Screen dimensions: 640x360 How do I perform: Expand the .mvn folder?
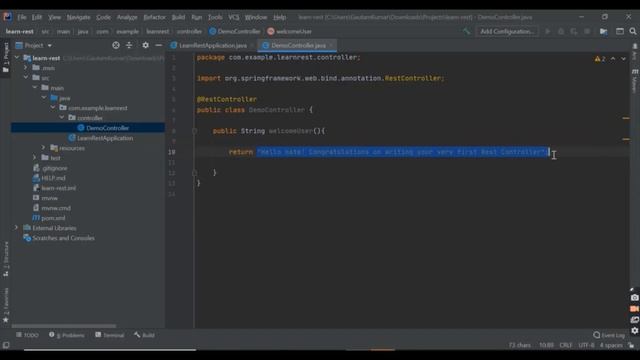click(26, 68)
